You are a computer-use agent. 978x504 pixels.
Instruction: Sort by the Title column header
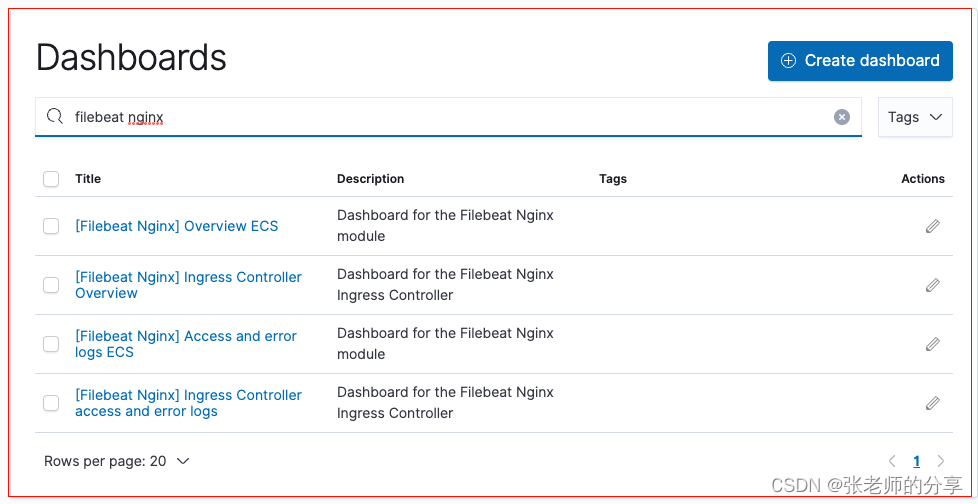tap(88, 179)
